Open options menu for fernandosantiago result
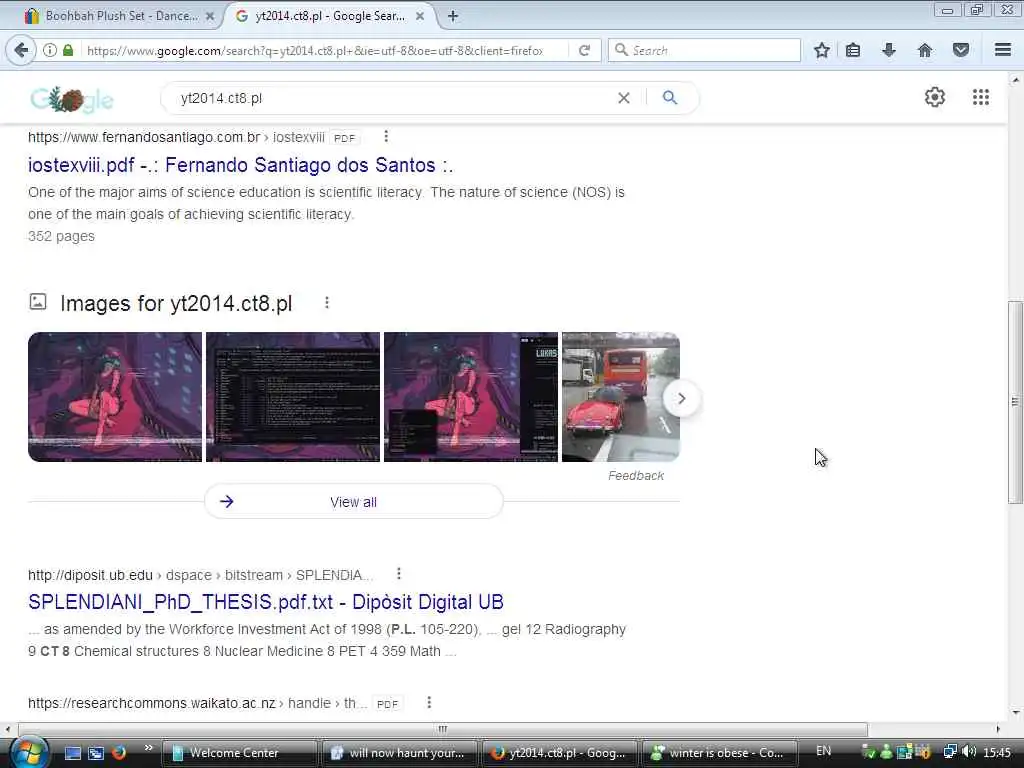 tap(386, 136)
